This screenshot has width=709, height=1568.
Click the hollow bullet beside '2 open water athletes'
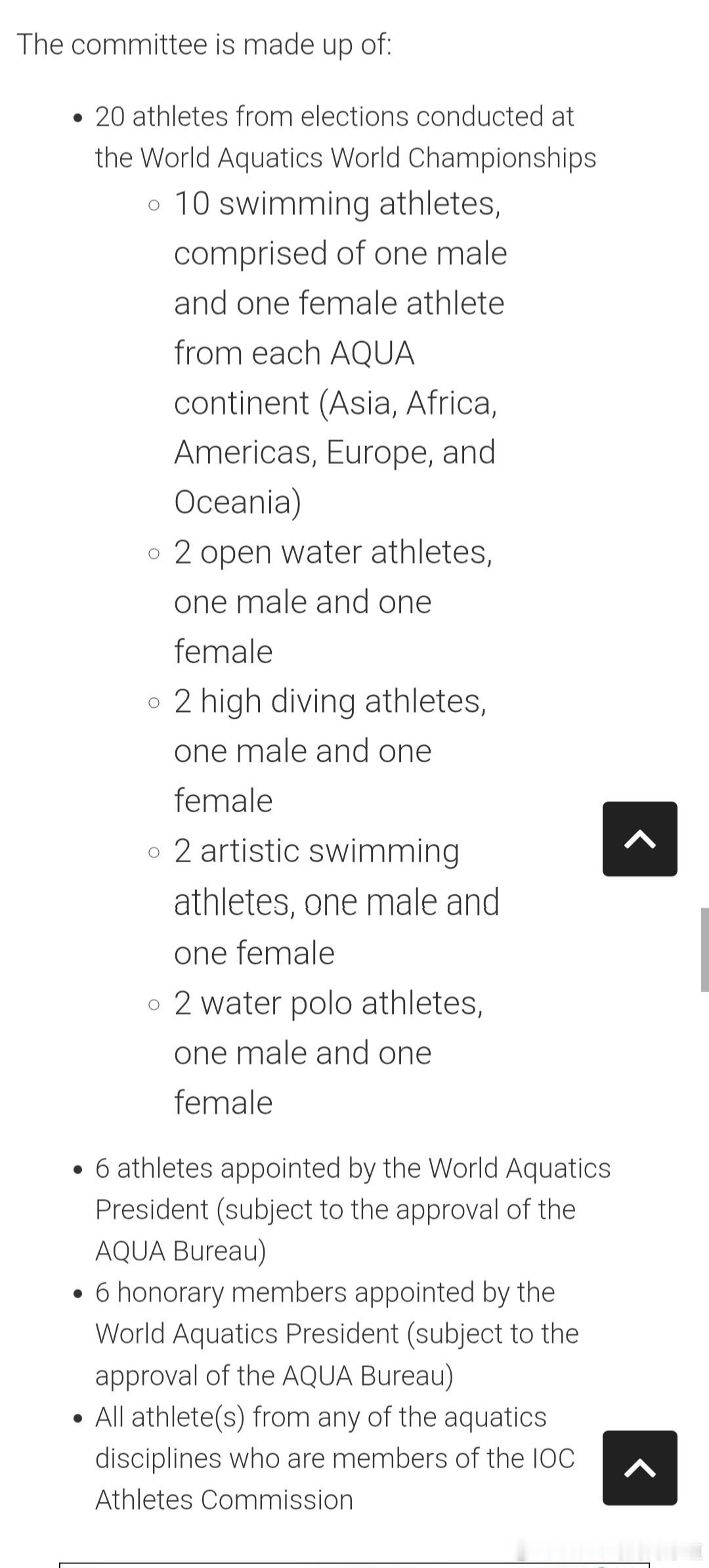[x=154, y=554]
